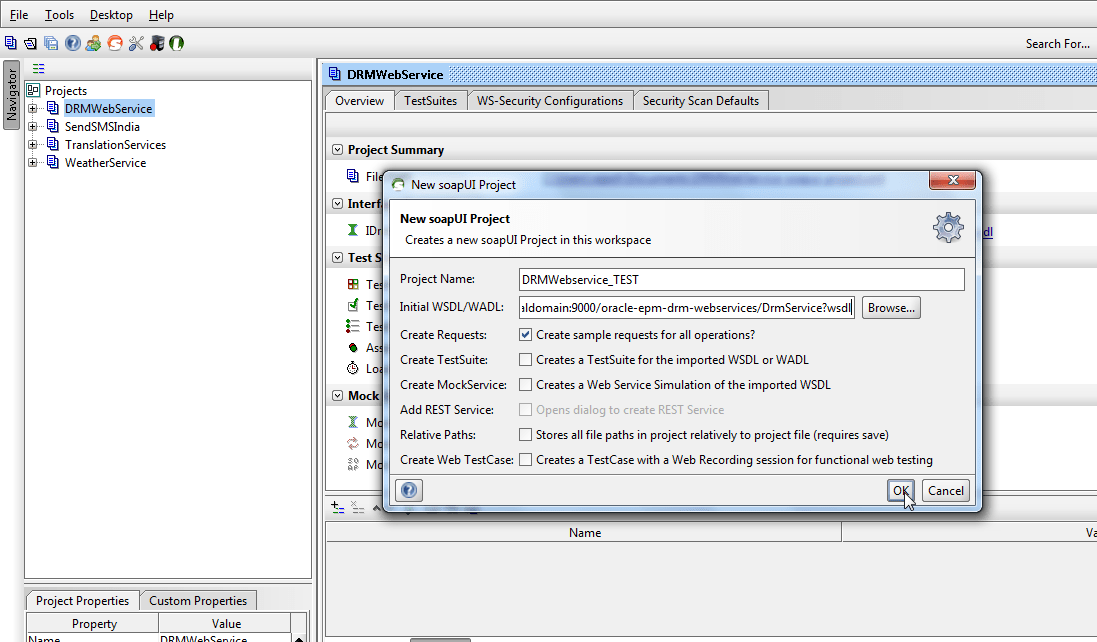The width and height of the screenshot is (1097, 642).
Task: Click the Property column header
Action: tap(94, 624)
